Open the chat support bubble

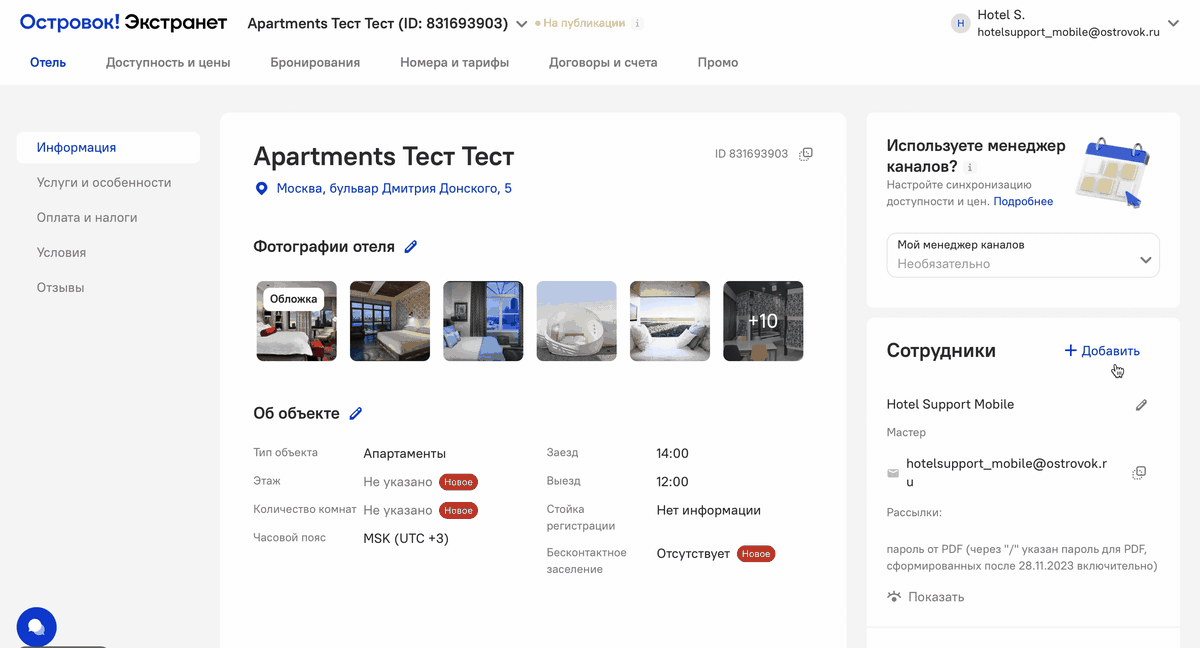[x=36, y=627]
